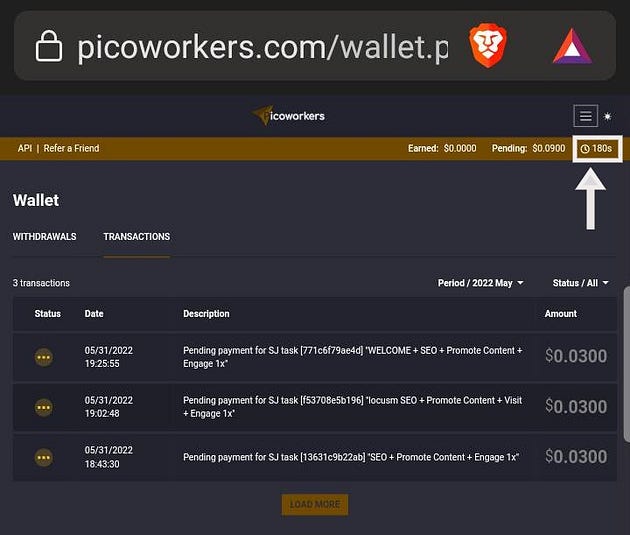Click the date 05/31/2022 19:25:55
Screen dimensions: 630x535
click(x=108, y=357)
